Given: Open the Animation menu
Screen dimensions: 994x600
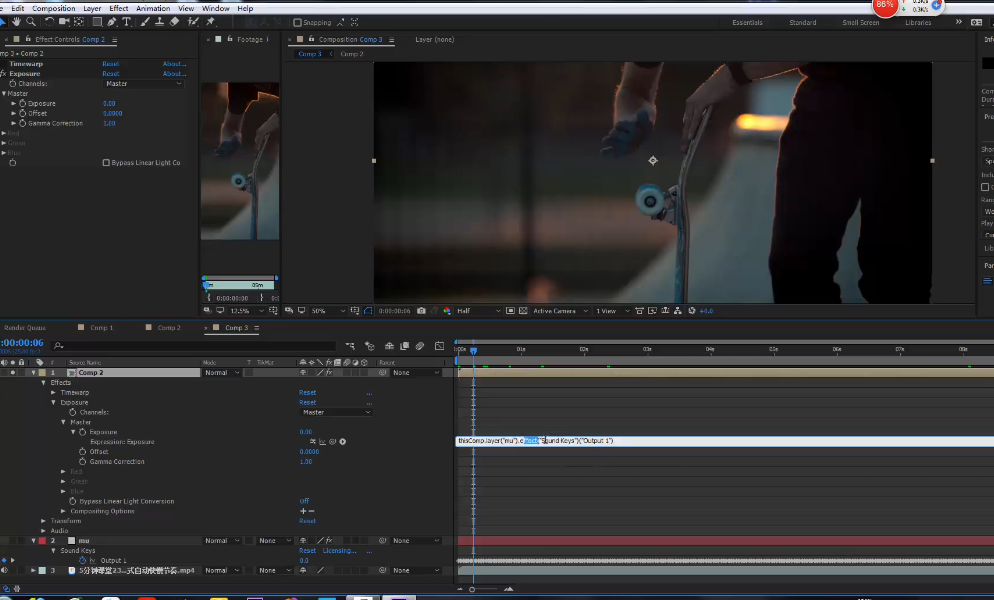Looking at the screenshot, I should (x=153, y=8).
